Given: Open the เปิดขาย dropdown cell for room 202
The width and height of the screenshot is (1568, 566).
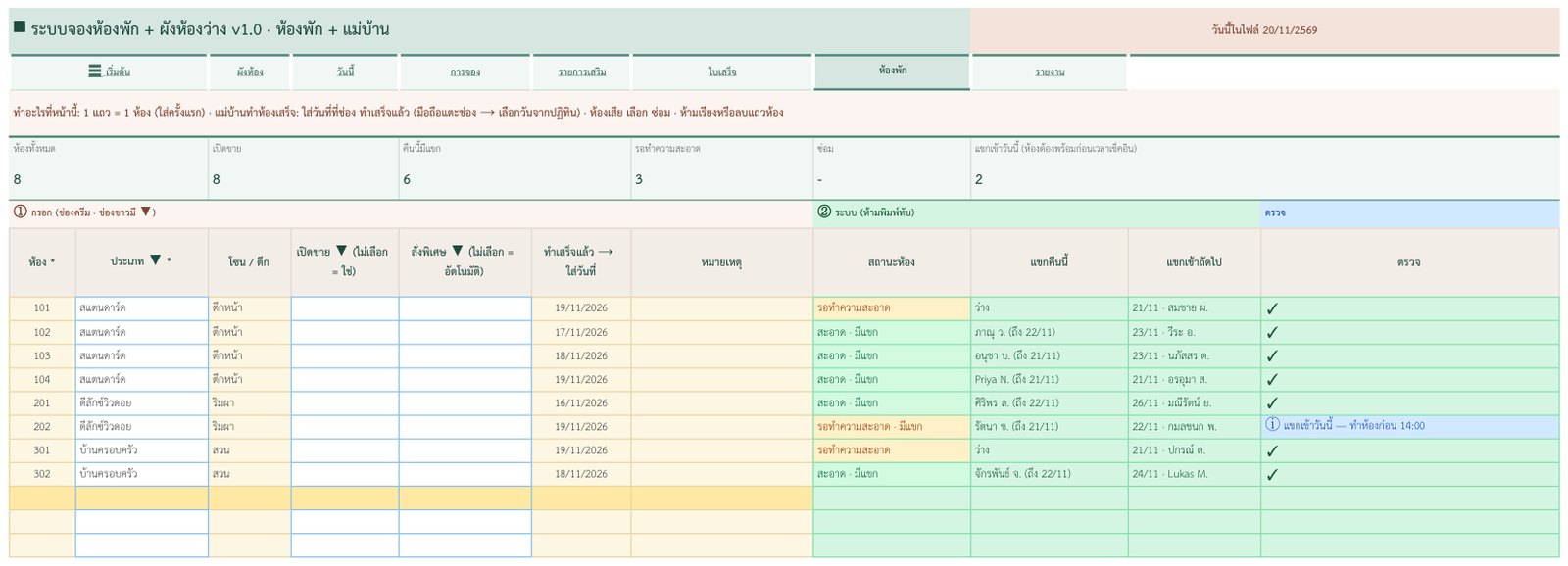Looking at the screenshot, I should (x=345, y=426).
